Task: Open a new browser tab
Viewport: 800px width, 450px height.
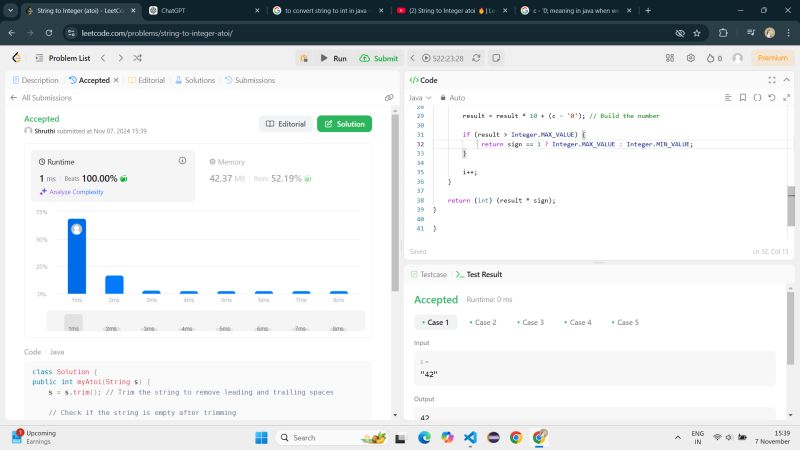Action: coord(648,10)
